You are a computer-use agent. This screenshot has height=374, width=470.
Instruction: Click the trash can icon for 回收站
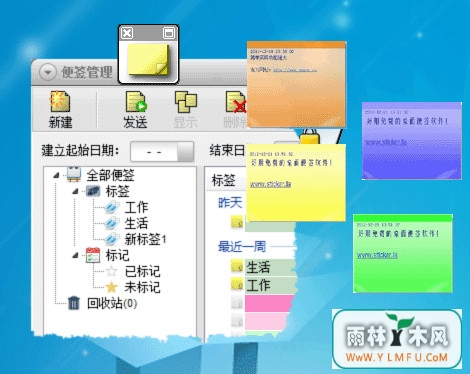click(x=74, y=303)
